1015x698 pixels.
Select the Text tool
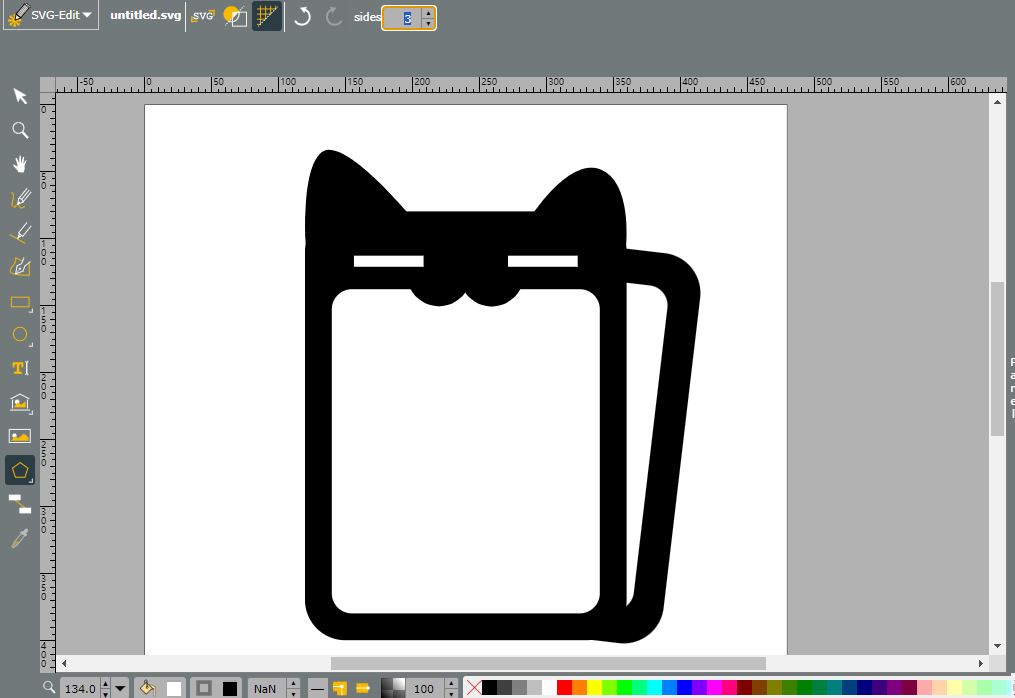pos(20,368)
